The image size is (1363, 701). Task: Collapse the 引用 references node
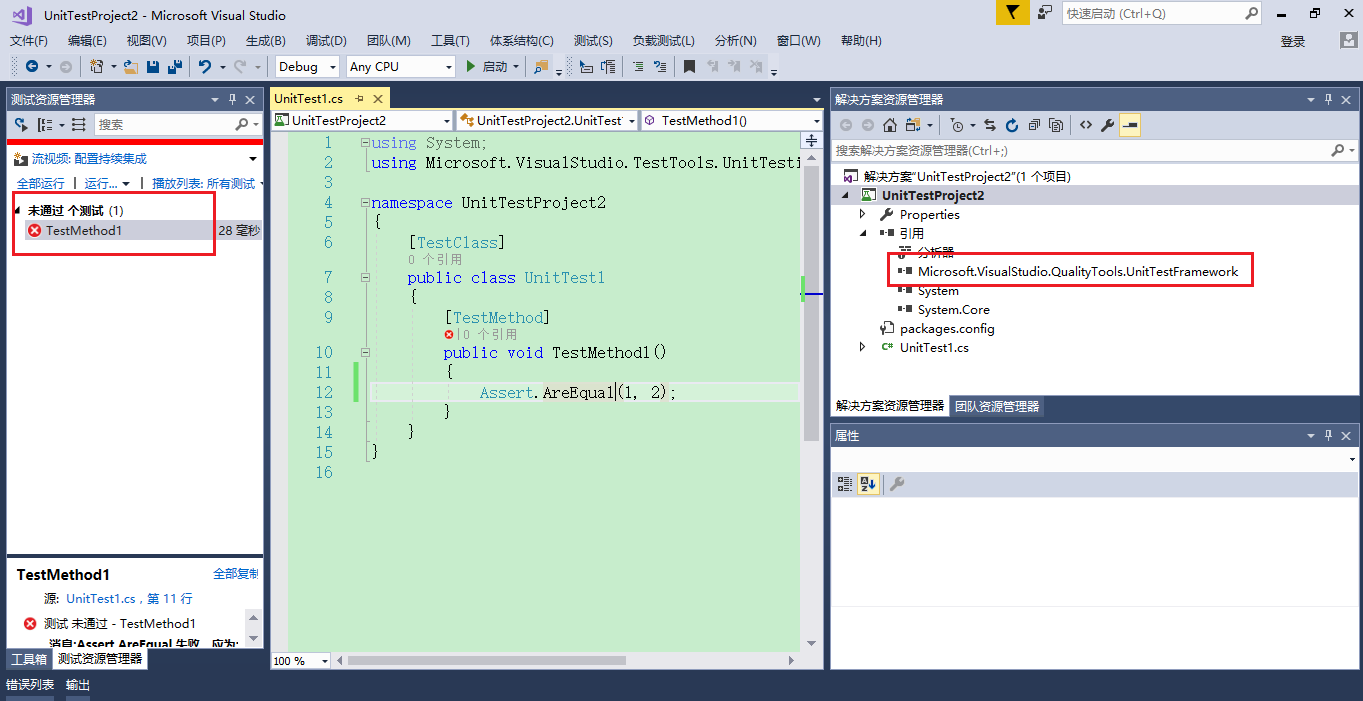pyautogui.click(x=863, y=233)
